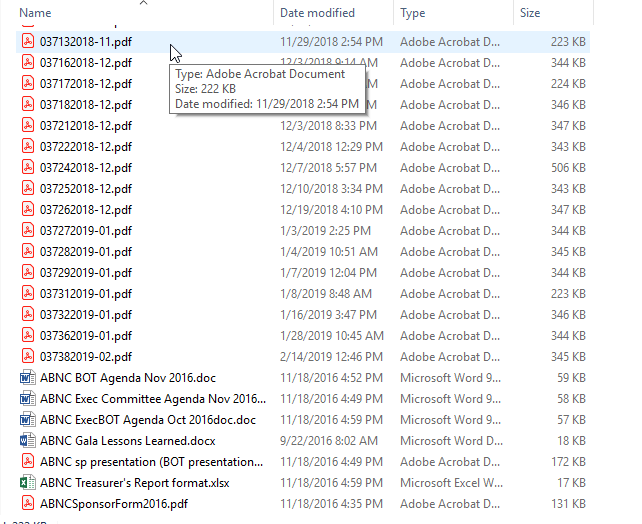Screen dimensions: 642x524
Task: Click PDF icon of 037312019-01.pdf
Action: (27, 294)
